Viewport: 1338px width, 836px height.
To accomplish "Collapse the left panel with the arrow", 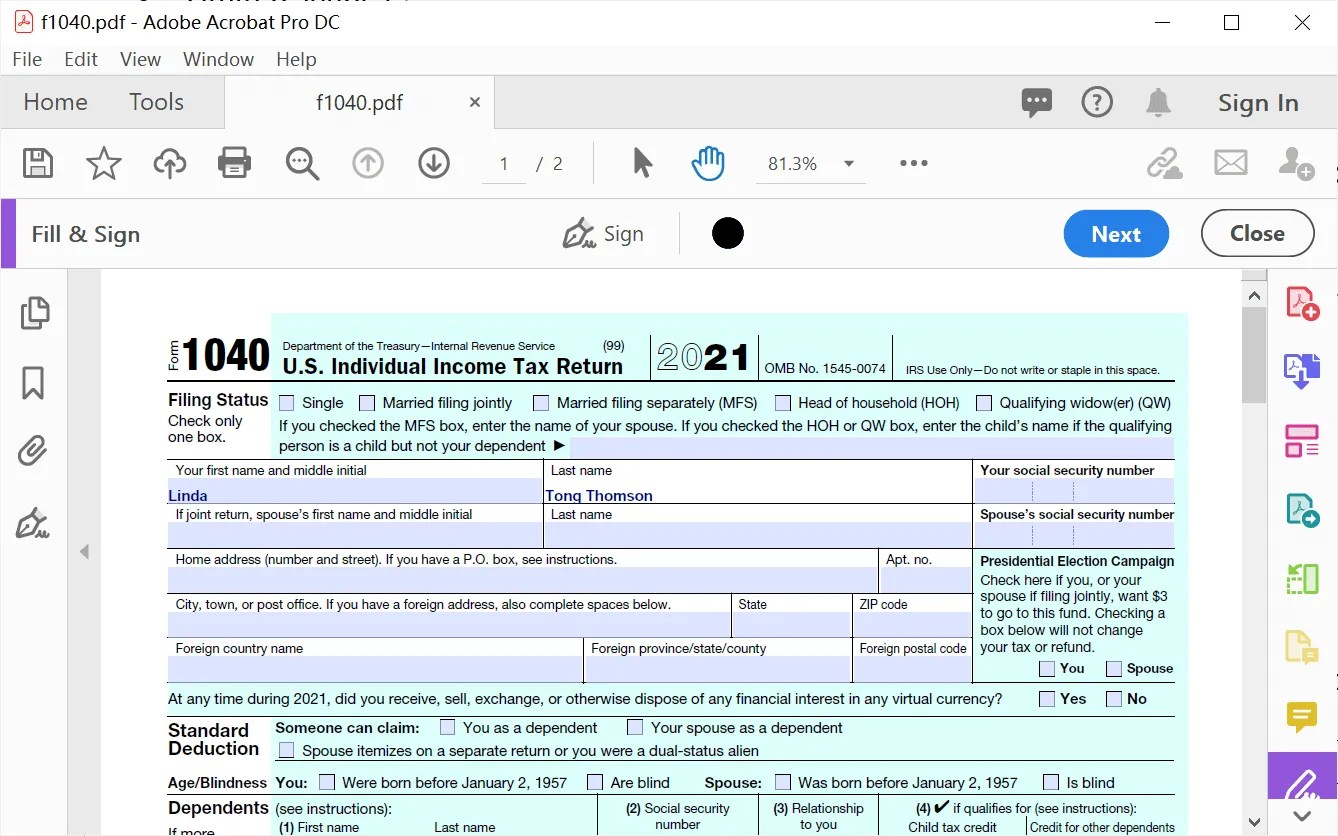I will click(84, 551).
